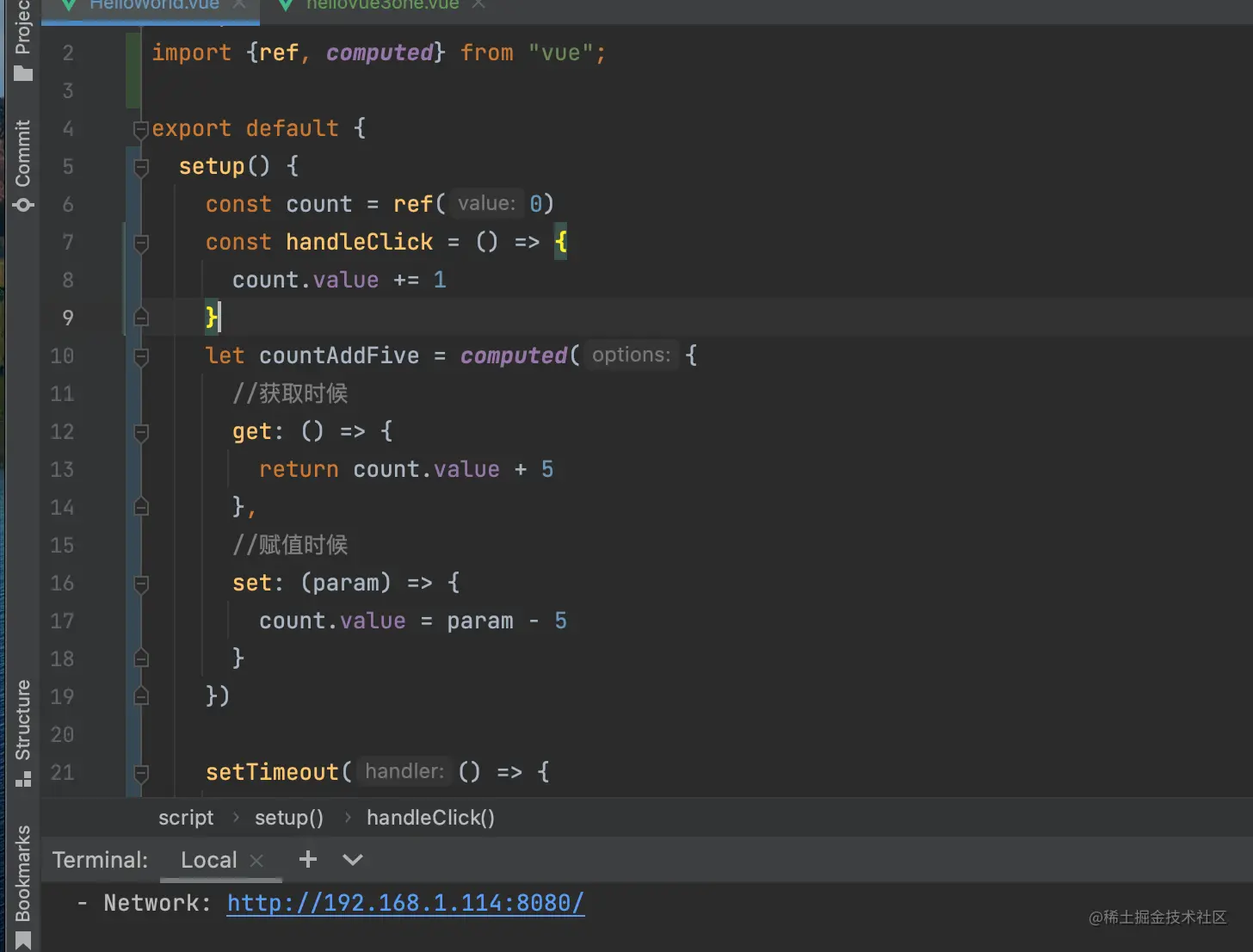Click the comment "//获取时候" on line 11
The image size is (1253, 952).
(x=290, y=394)
